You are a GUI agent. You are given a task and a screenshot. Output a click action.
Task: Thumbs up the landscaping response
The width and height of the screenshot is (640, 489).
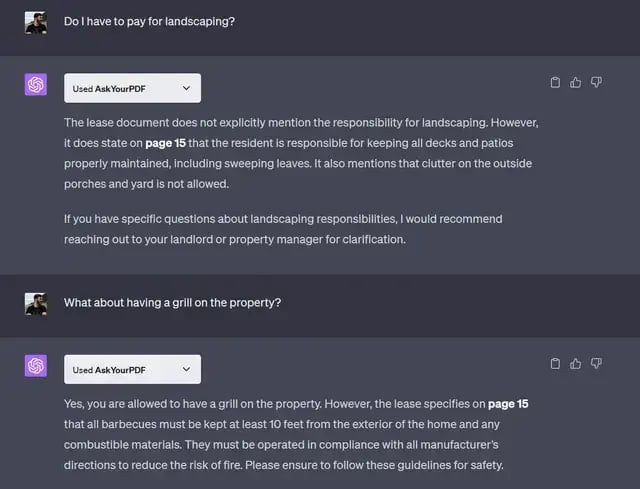point(576,82)
